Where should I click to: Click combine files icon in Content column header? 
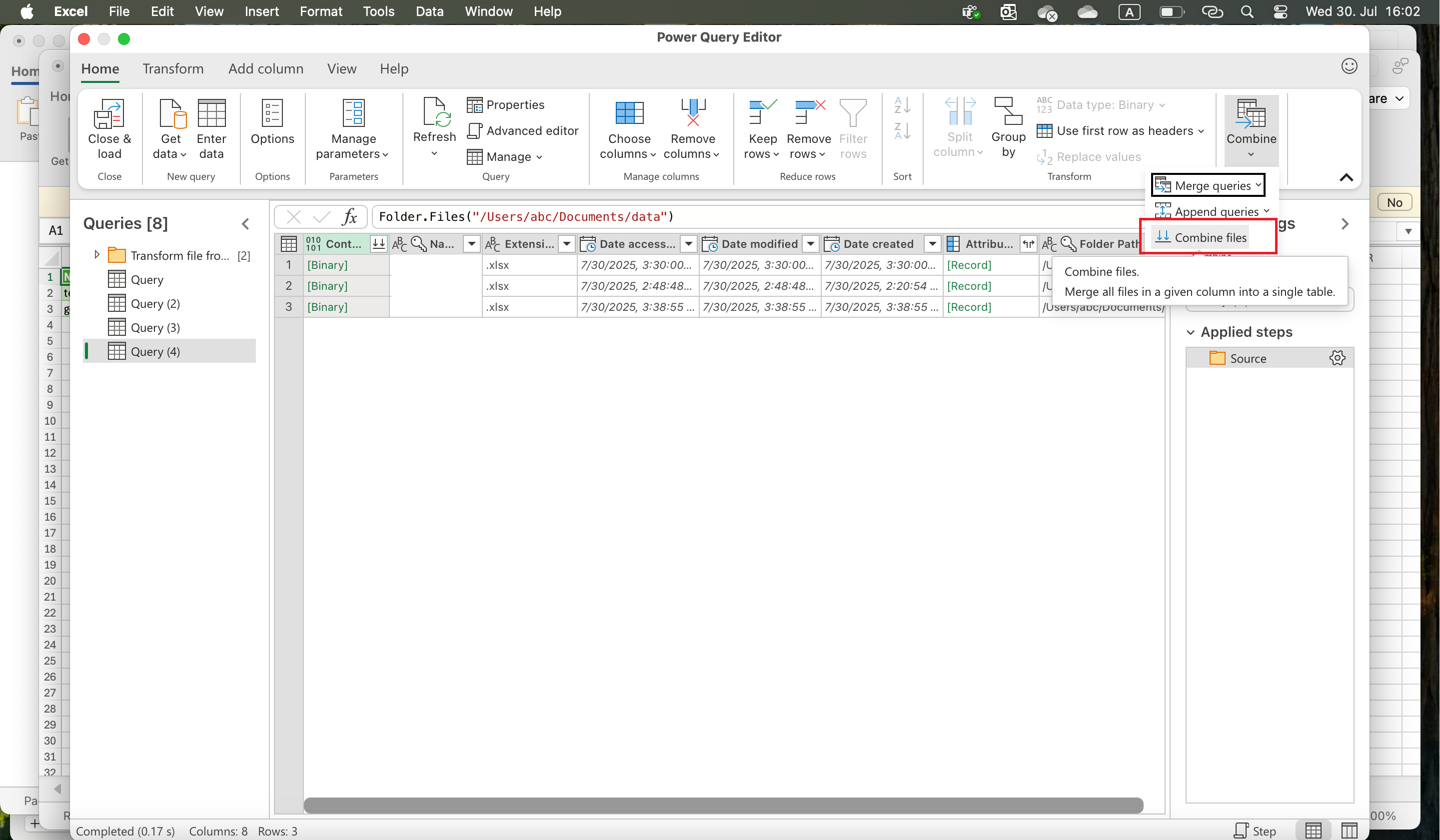pos(378,244)
